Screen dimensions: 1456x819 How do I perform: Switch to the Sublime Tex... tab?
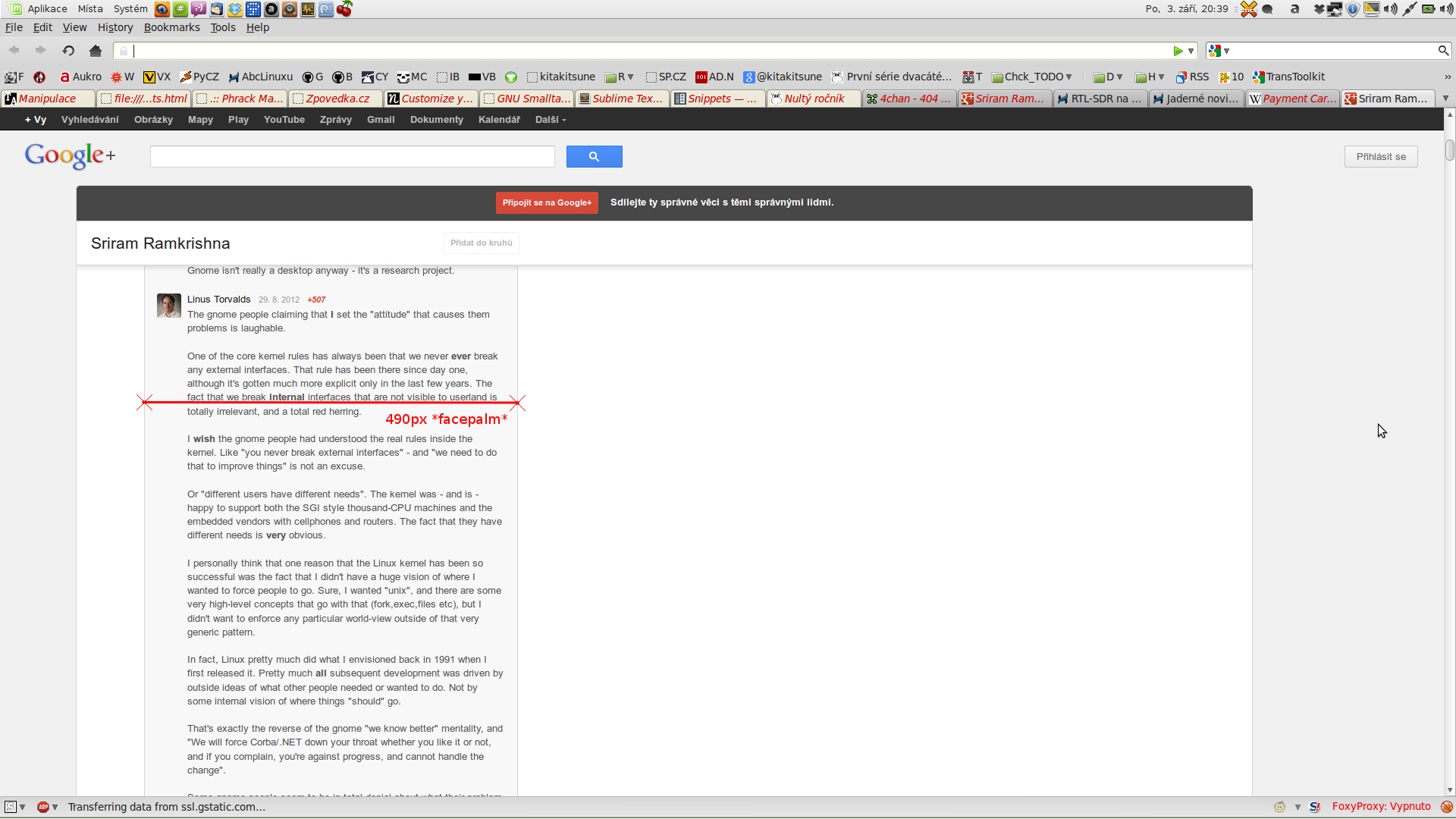pos(623,99)
